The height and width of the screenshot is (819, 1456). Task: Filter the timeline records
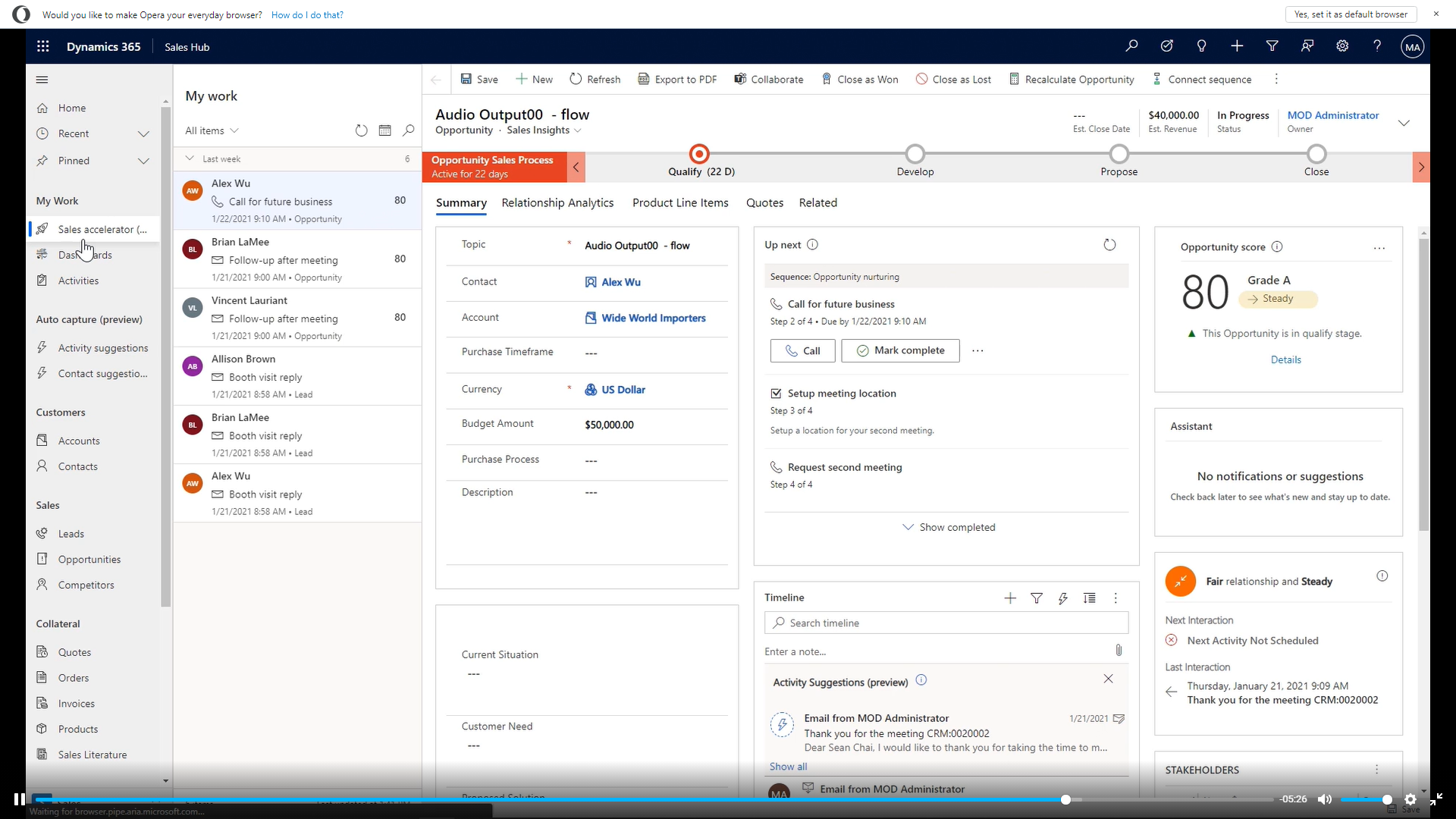(x=1037, y=598)
